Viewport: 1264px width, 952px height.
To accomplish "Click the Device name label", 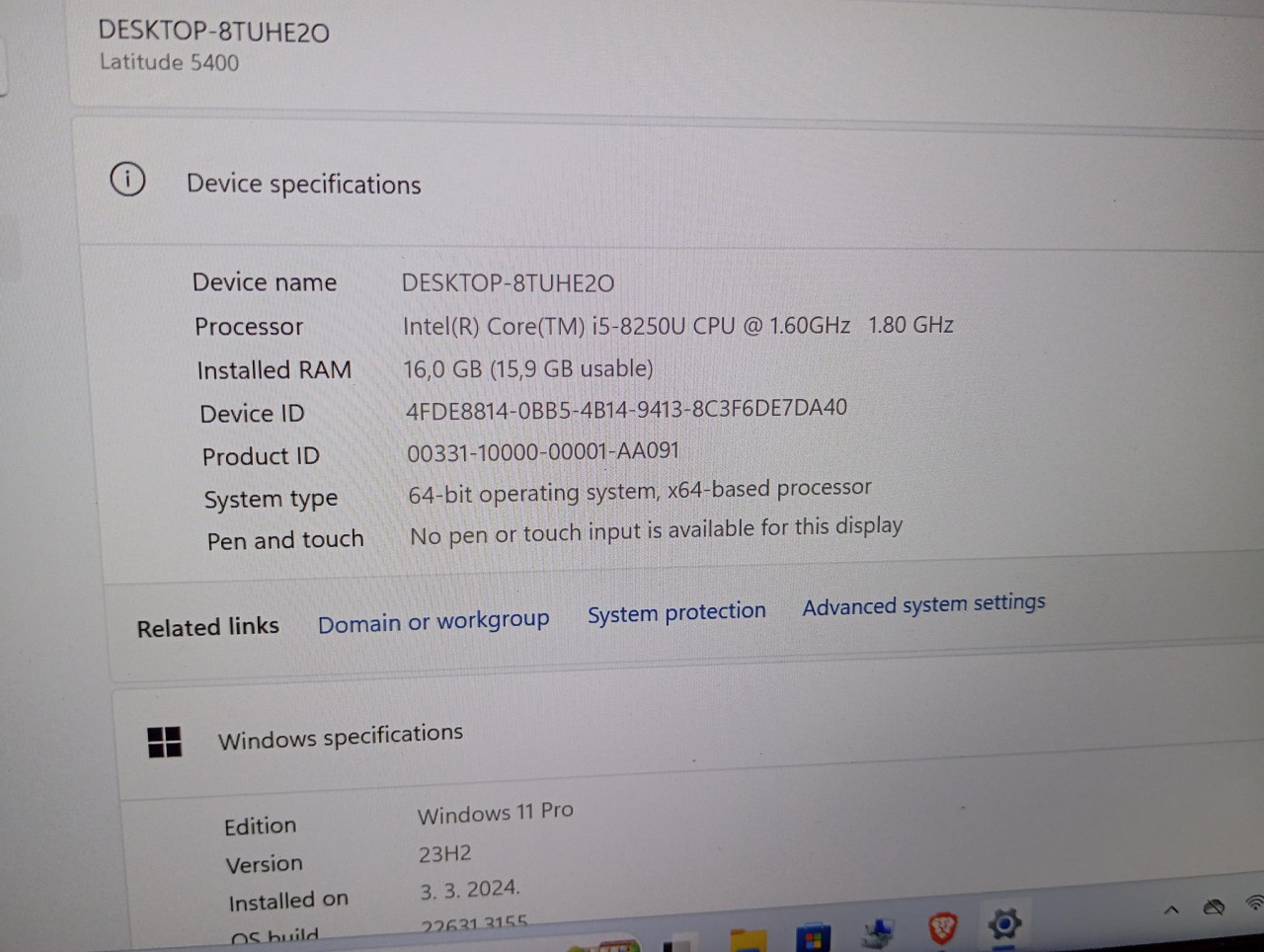I will pos(265,282).
